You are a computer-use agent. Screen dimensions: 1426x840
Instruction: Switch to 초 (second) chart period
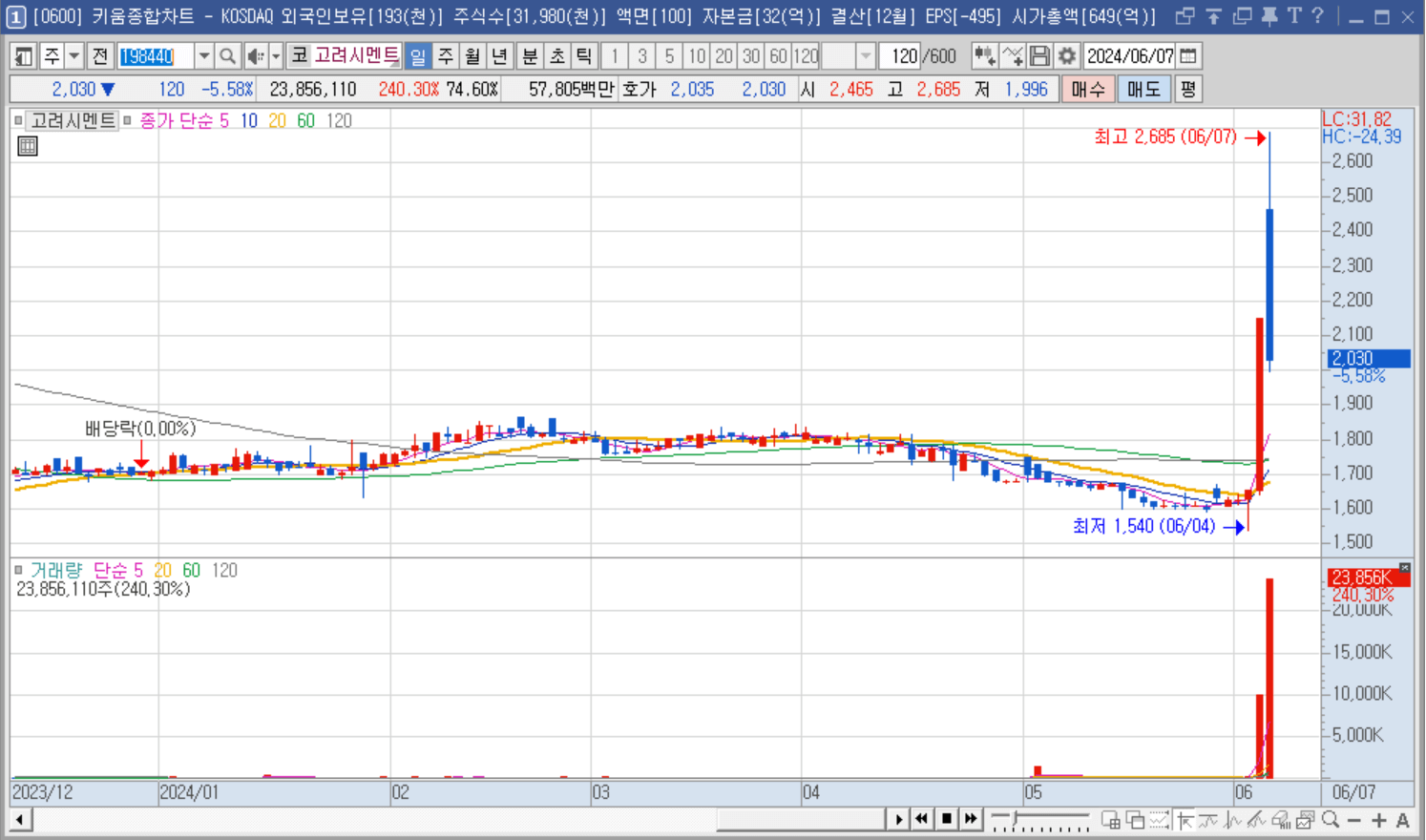click(556, 56)
